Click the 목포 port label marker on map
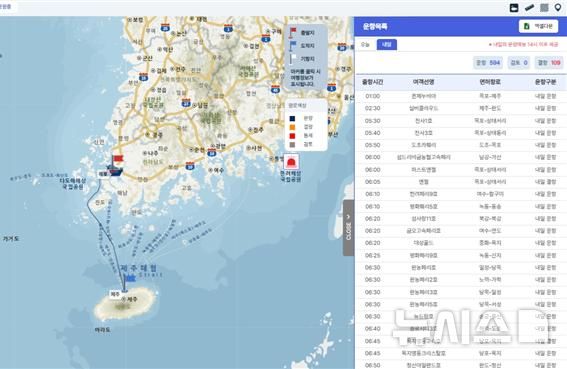This screenshot has height=369, width=567. tap(103, 174)
